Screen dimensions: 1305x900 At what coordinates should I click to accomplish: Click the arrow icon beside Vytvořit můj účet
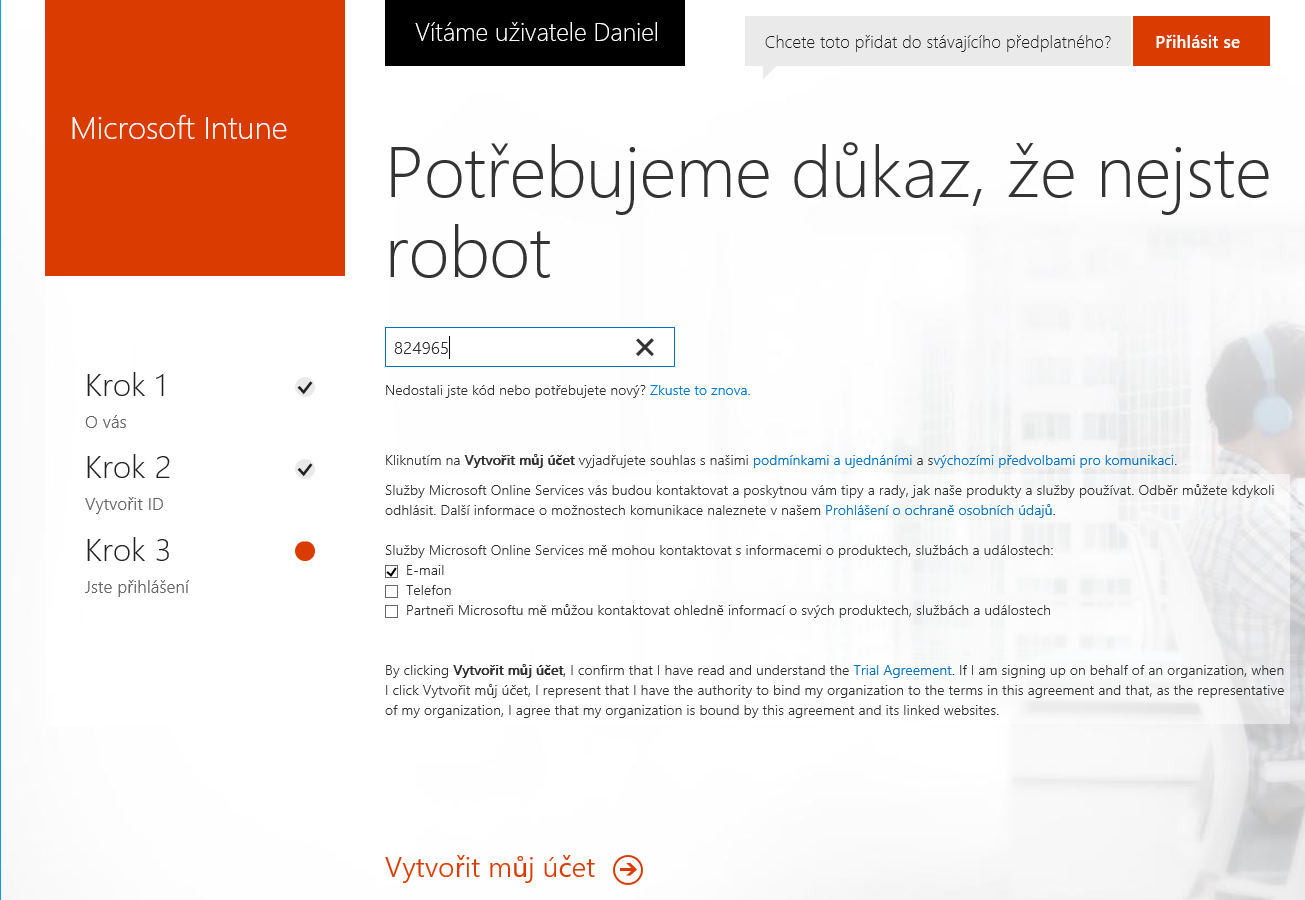pos(628,870)
